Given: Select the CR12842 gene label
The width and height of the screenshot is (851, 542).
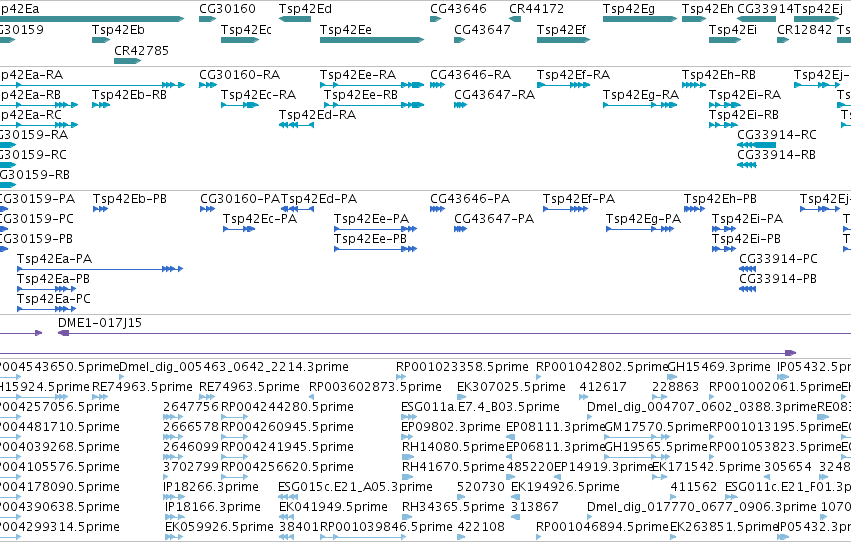Looking at the screenshot, I should (804, 29).
